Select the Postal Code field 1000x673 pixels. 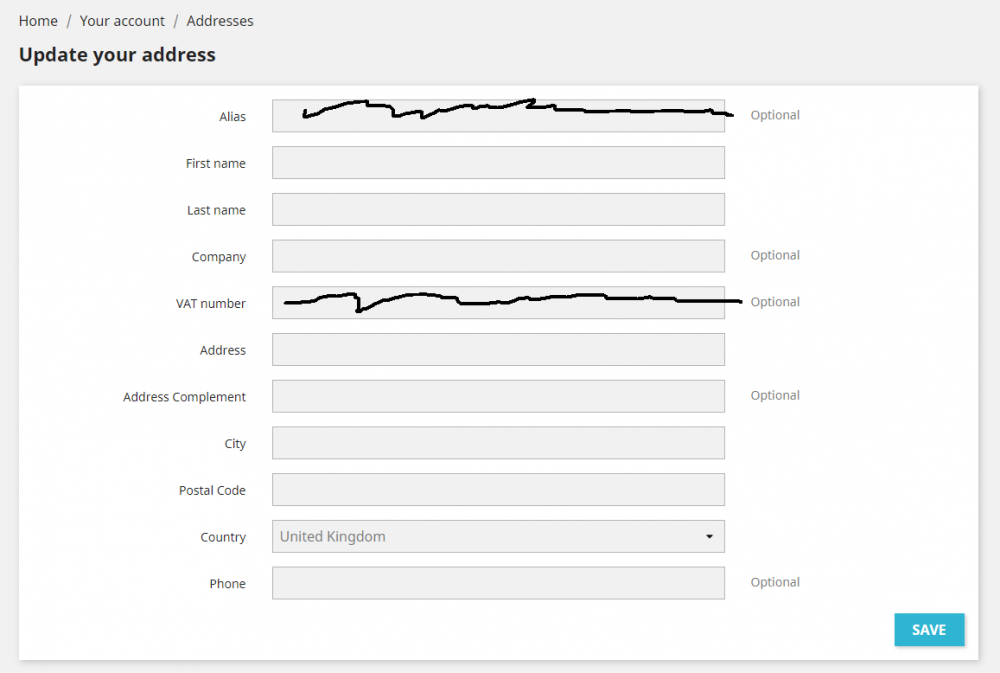point(498,490)
